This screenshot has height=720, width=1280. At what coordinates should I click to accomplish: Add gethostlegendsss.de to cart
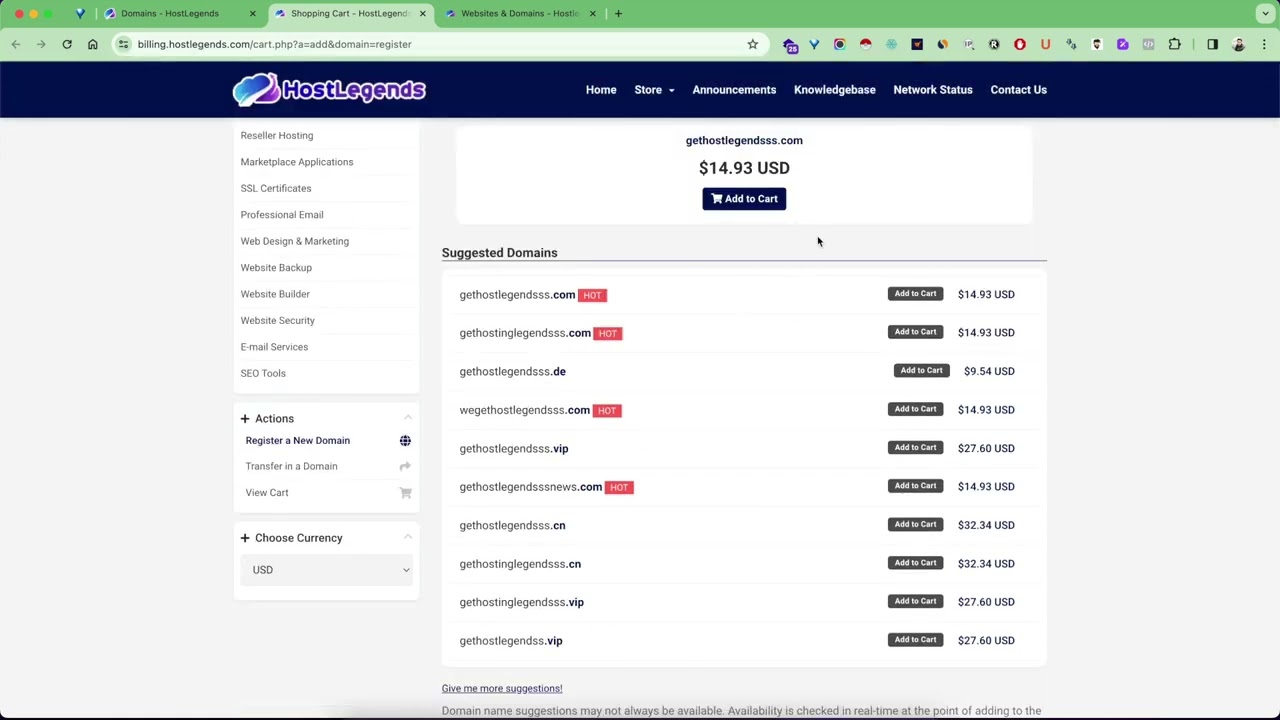[x=921, y=371]
